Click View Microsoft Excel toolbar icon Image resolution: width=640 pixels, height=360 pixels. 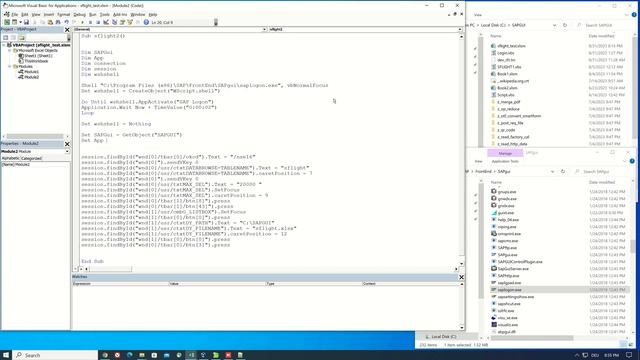pyautogui.click(x=7, y=22)
